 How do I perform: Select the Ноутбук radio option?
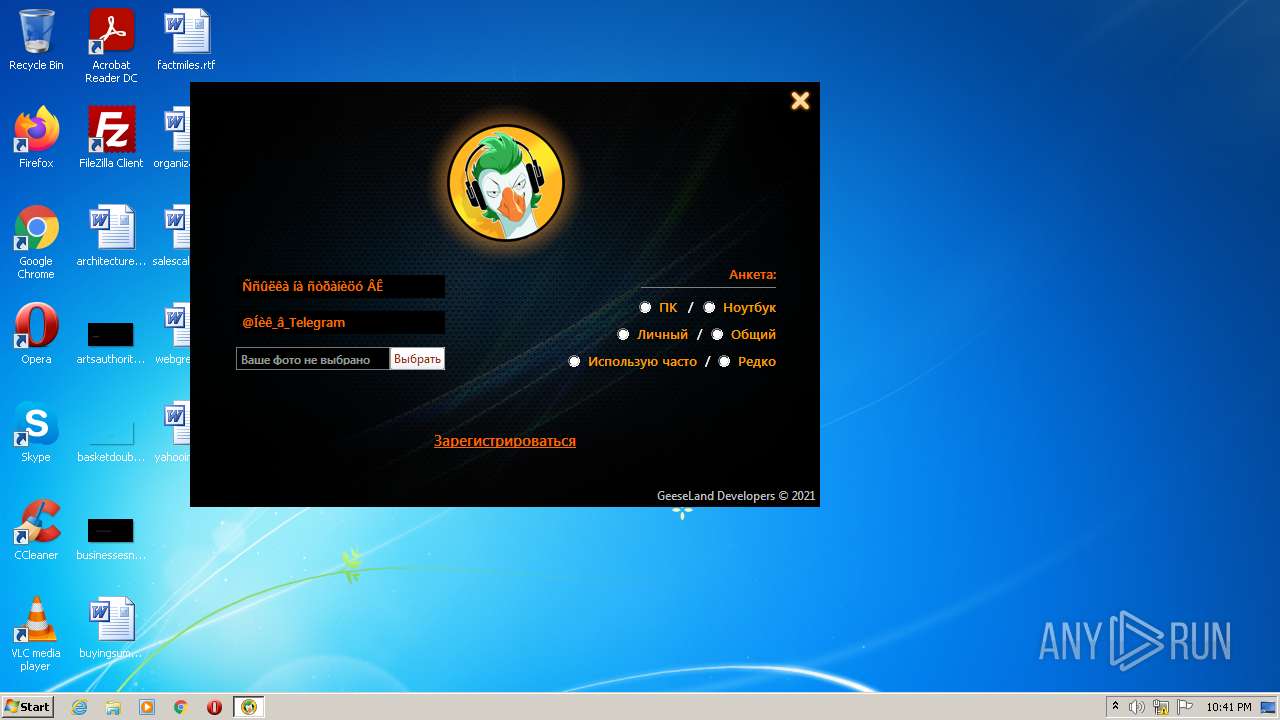click(x=709, y=308)
